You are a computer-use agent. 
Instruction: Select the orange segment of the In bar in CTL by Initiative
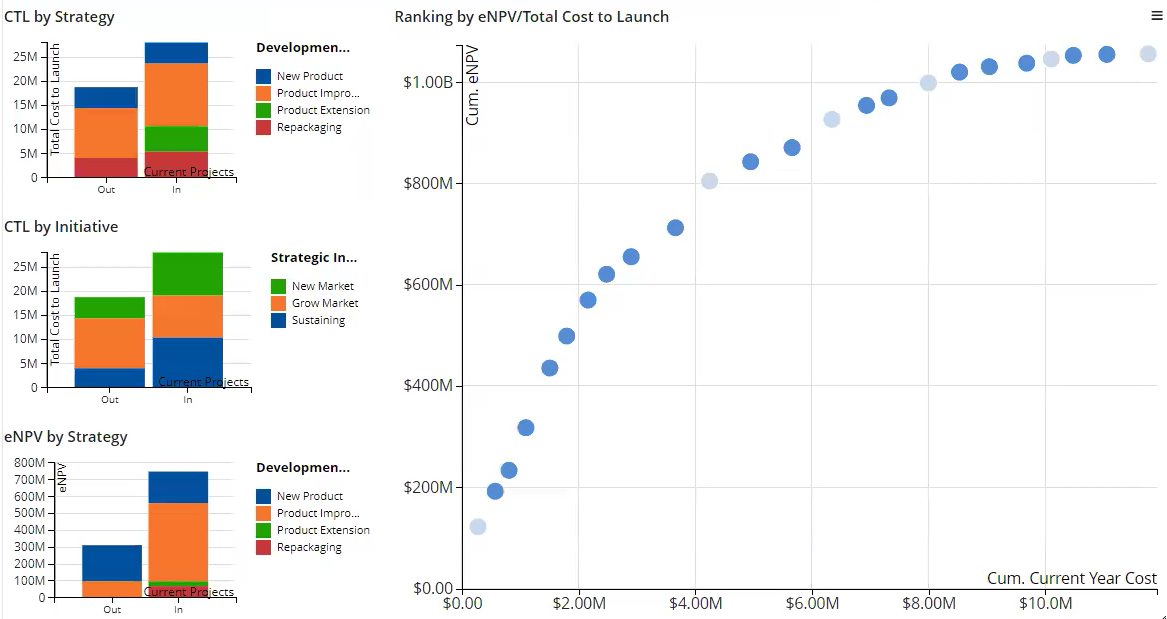(188, 317)
